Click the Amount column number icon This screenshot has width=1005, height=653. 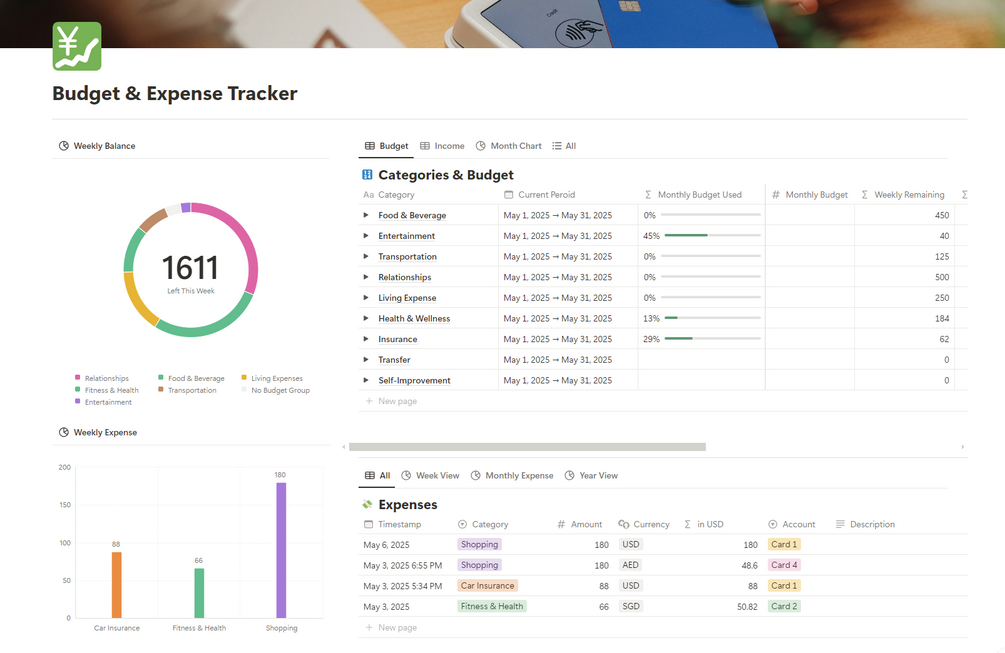pos(561,524)
